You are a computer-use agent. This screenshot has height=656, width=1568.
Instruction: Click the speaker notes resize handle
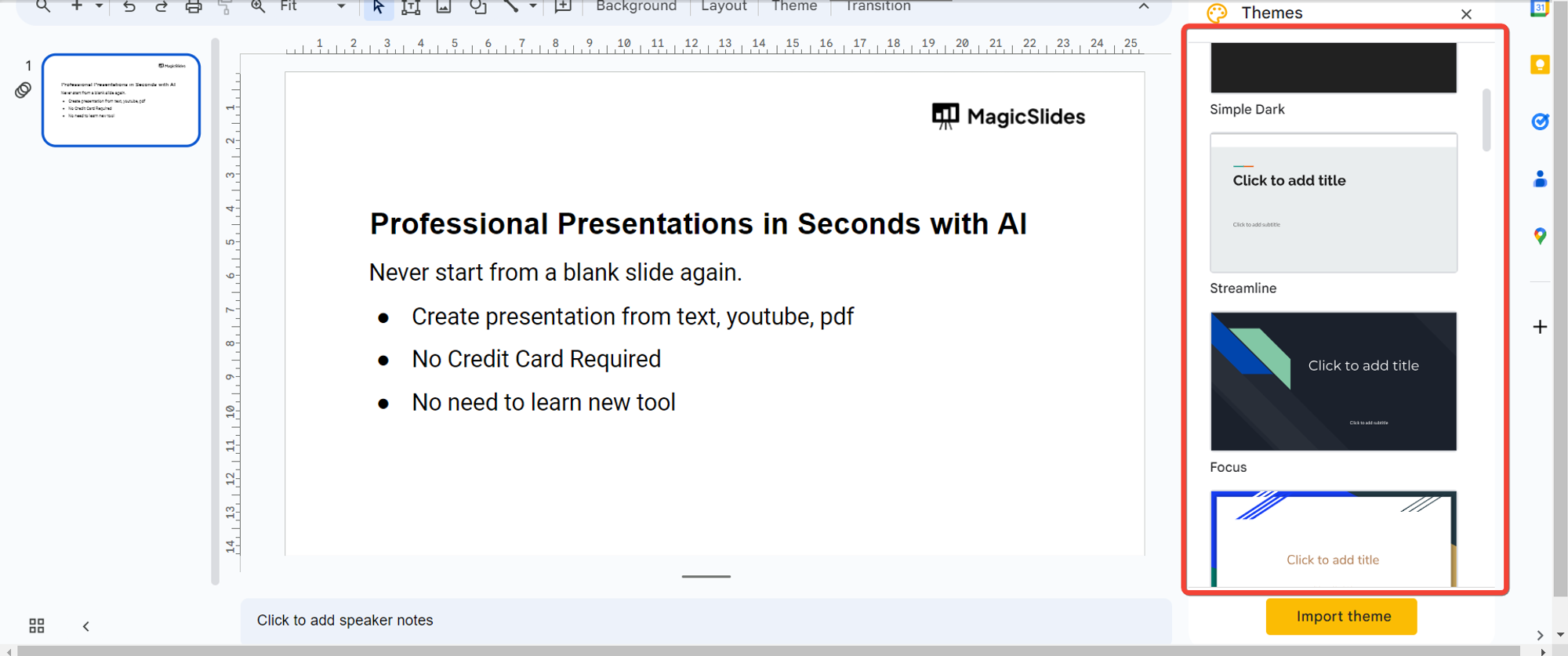706,577
